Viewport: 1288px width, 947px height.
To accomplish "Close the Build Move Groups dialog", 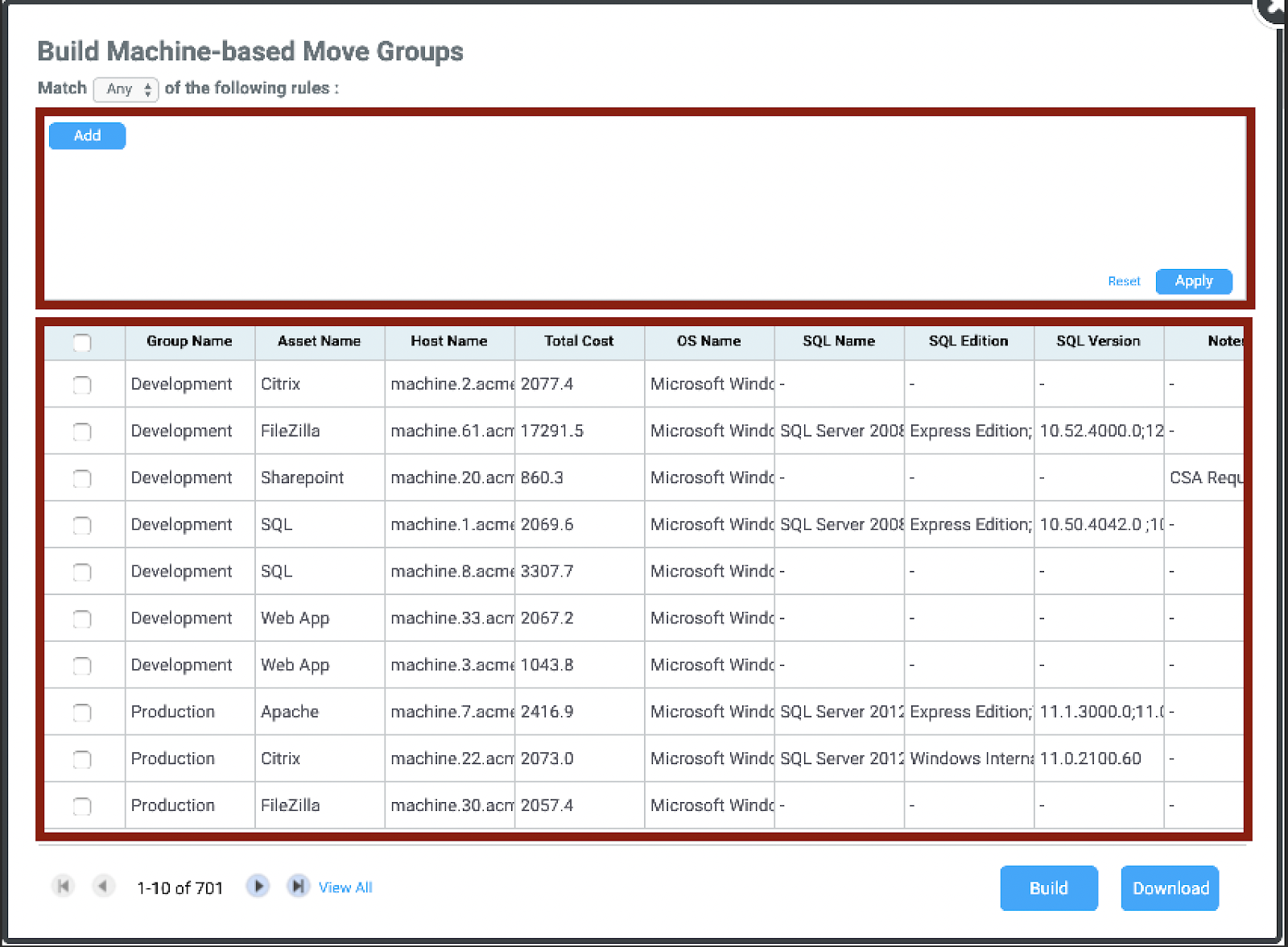I will click(1274, 8).
